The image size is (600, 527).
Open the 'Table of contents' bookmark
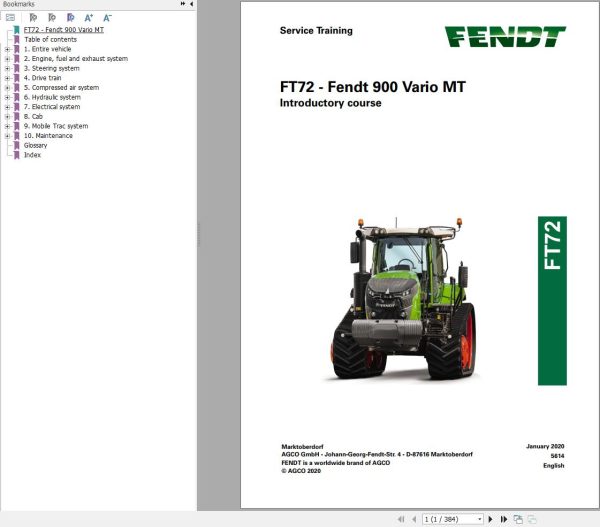(51, 39)
